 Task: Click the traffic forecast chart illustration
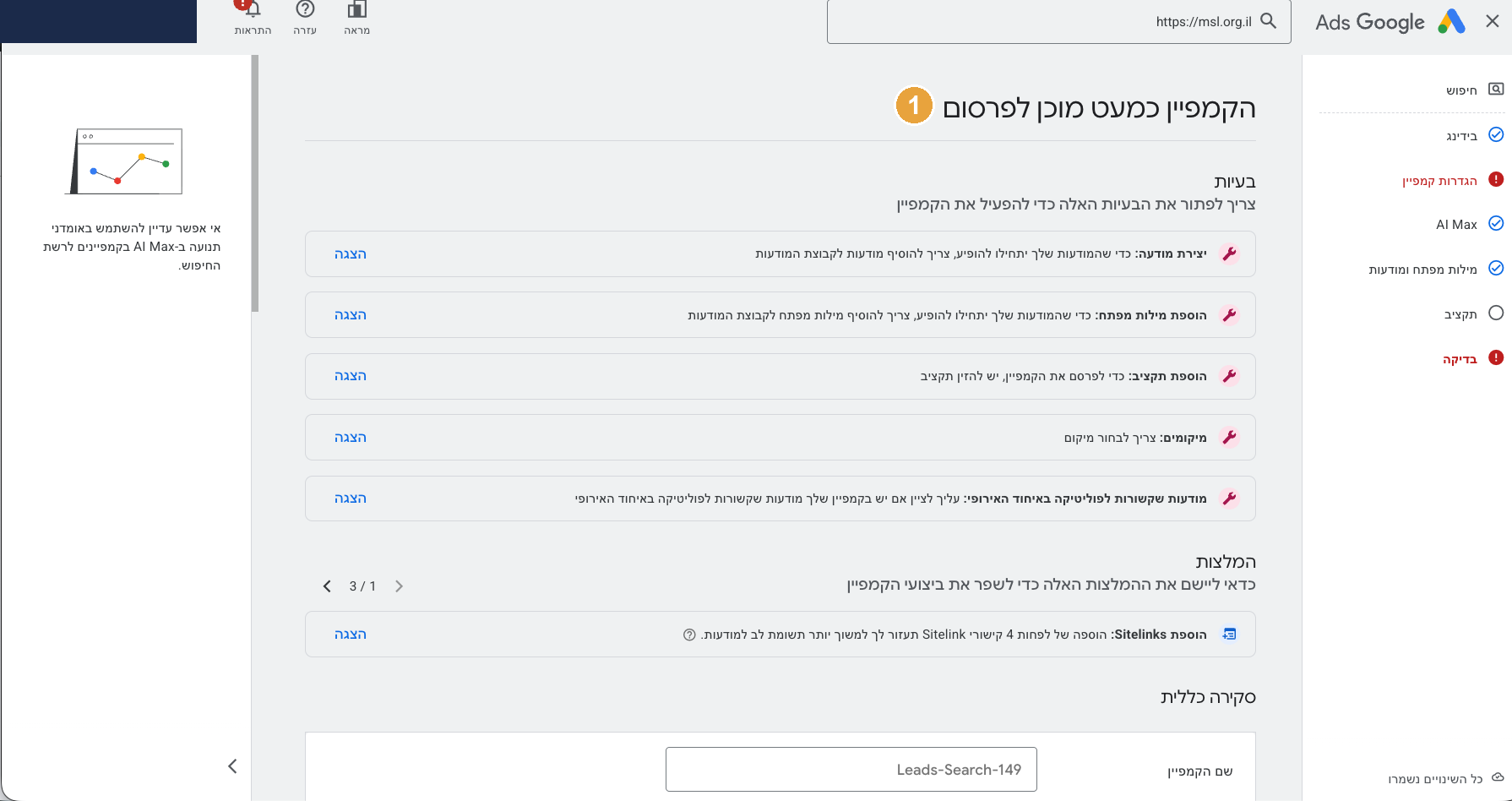pos(124,161)
